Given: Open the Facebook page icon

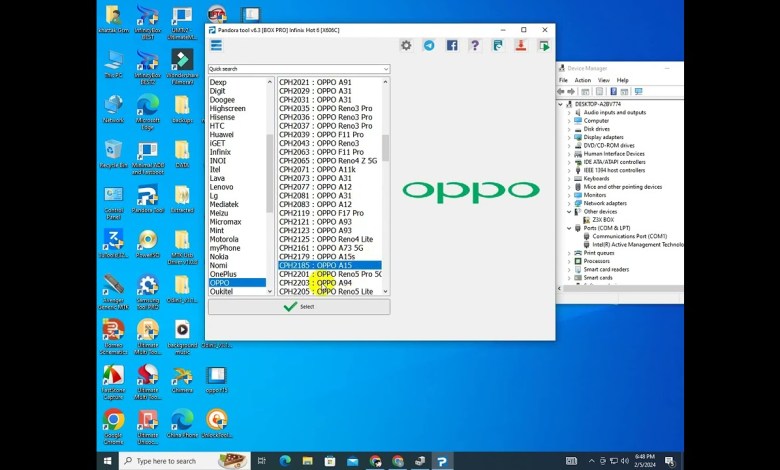Looking at the screenshot, I should (x=452, y=46).
